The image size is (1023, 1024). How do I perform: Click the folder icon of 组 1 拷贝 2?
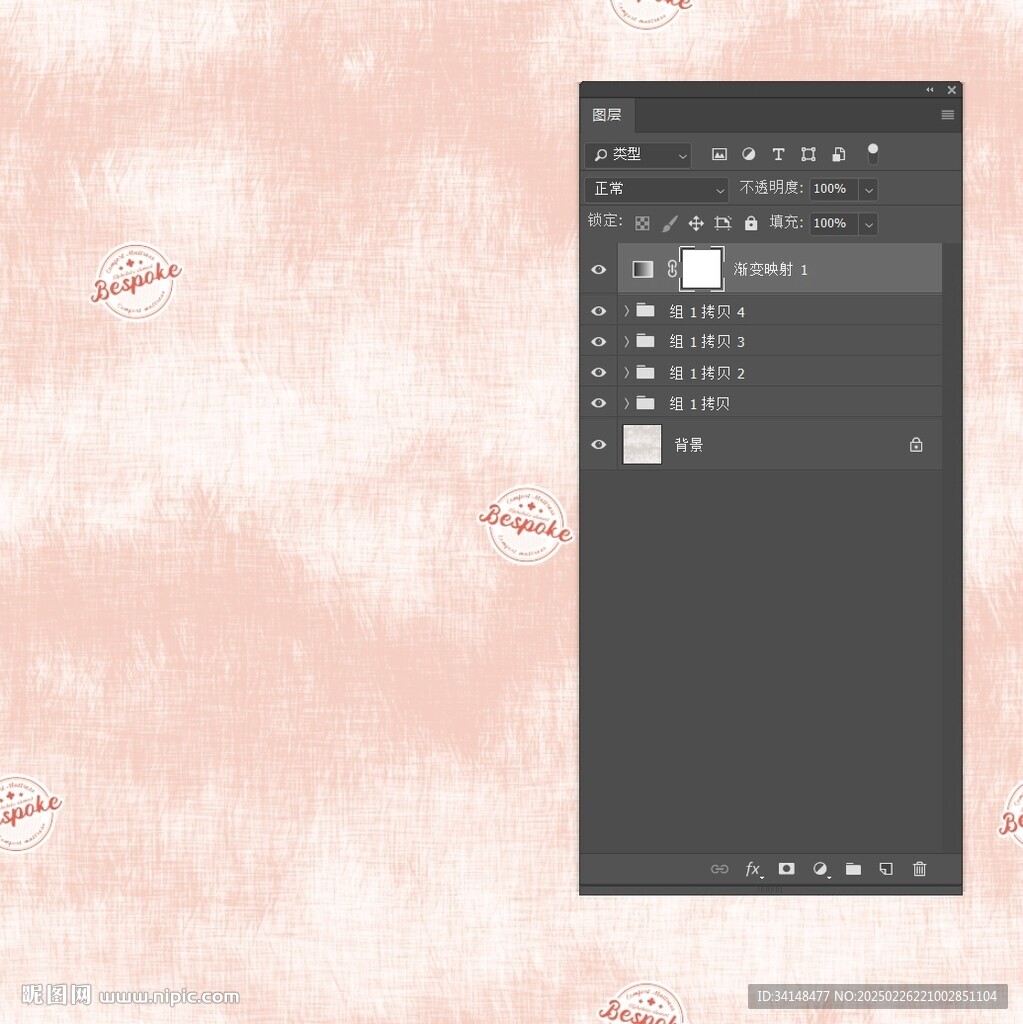point(645,372)
